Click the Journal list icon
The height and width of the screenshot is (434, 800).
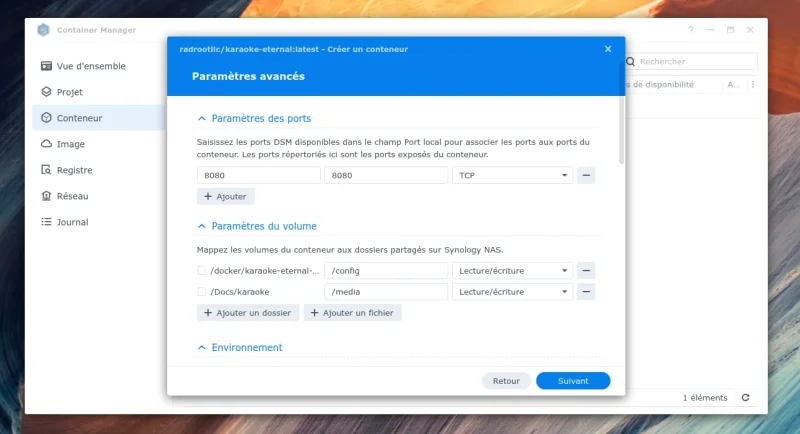click(x=46, y=222)
